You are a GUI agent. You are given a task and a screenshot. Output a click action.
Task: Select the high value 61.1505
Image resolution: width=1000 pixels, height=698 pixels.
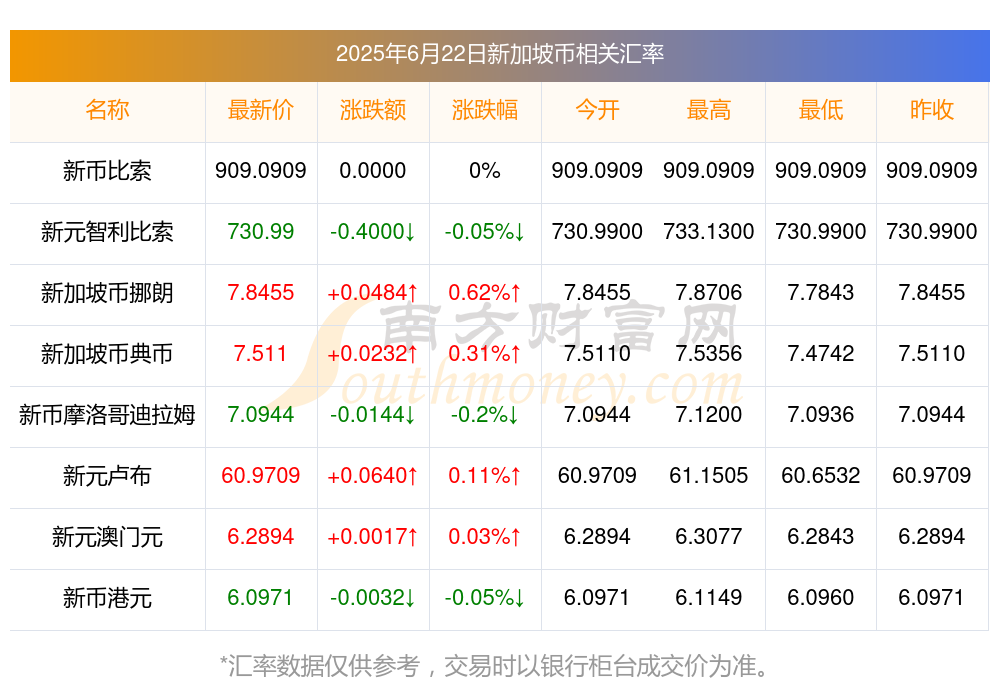[709, 475]
